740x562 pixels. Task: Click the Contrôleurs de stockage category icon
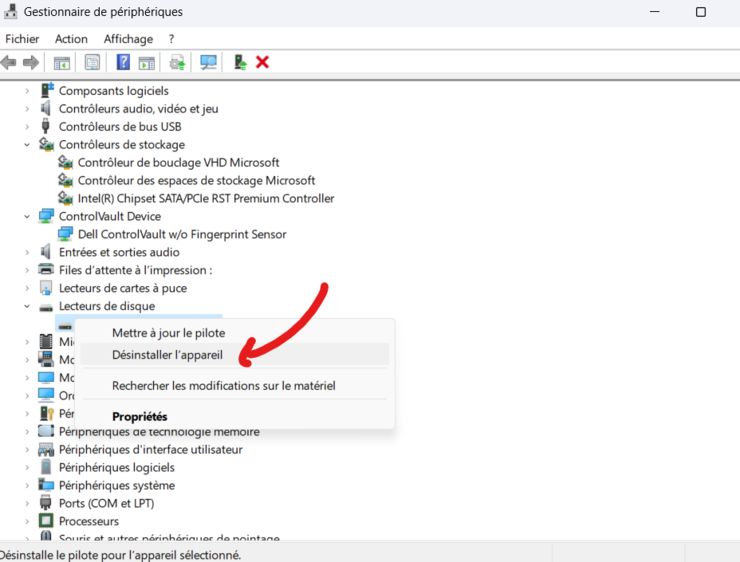coord(46,144)
